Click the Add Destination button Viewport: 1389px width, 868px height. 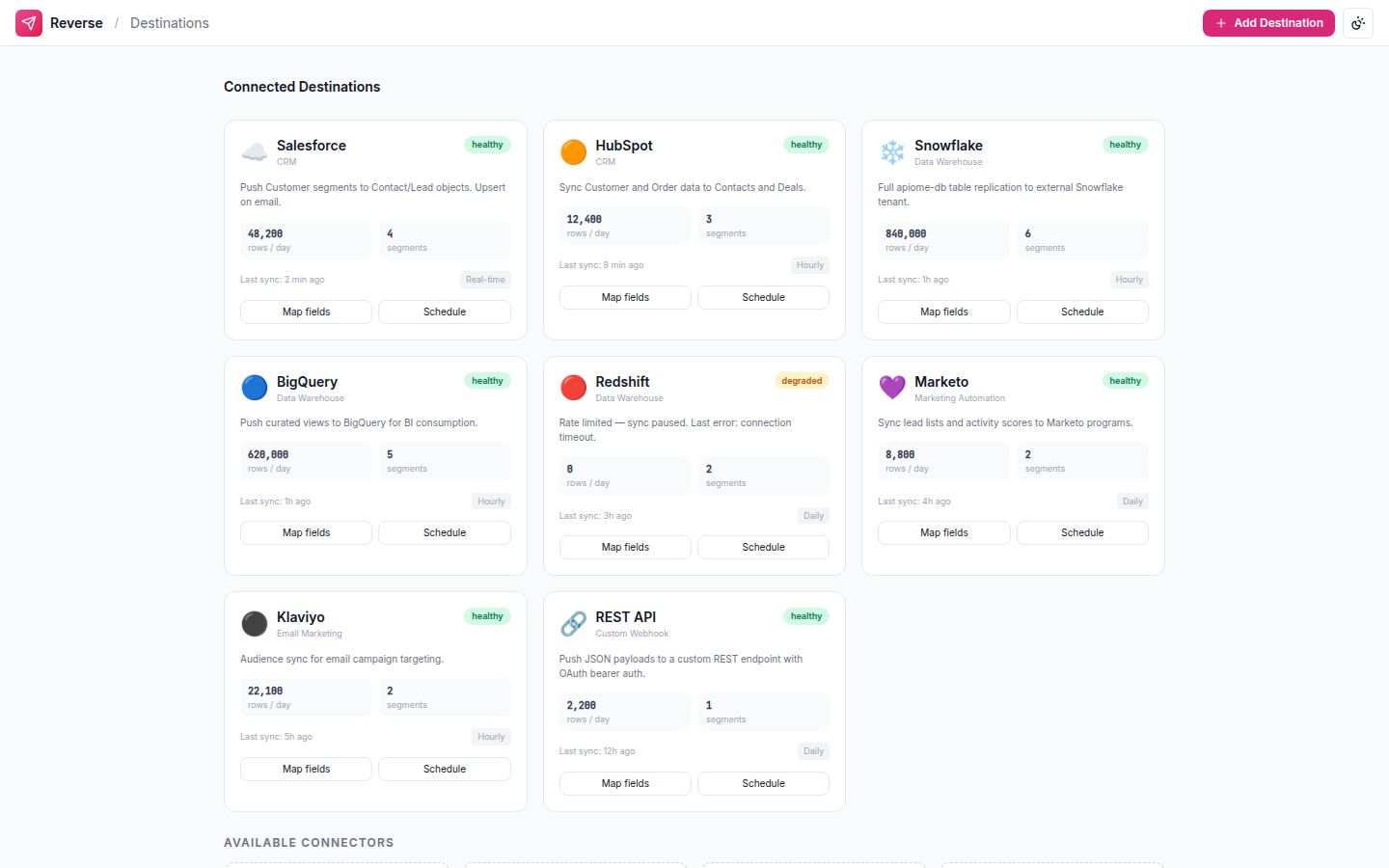coord(1268,23)
